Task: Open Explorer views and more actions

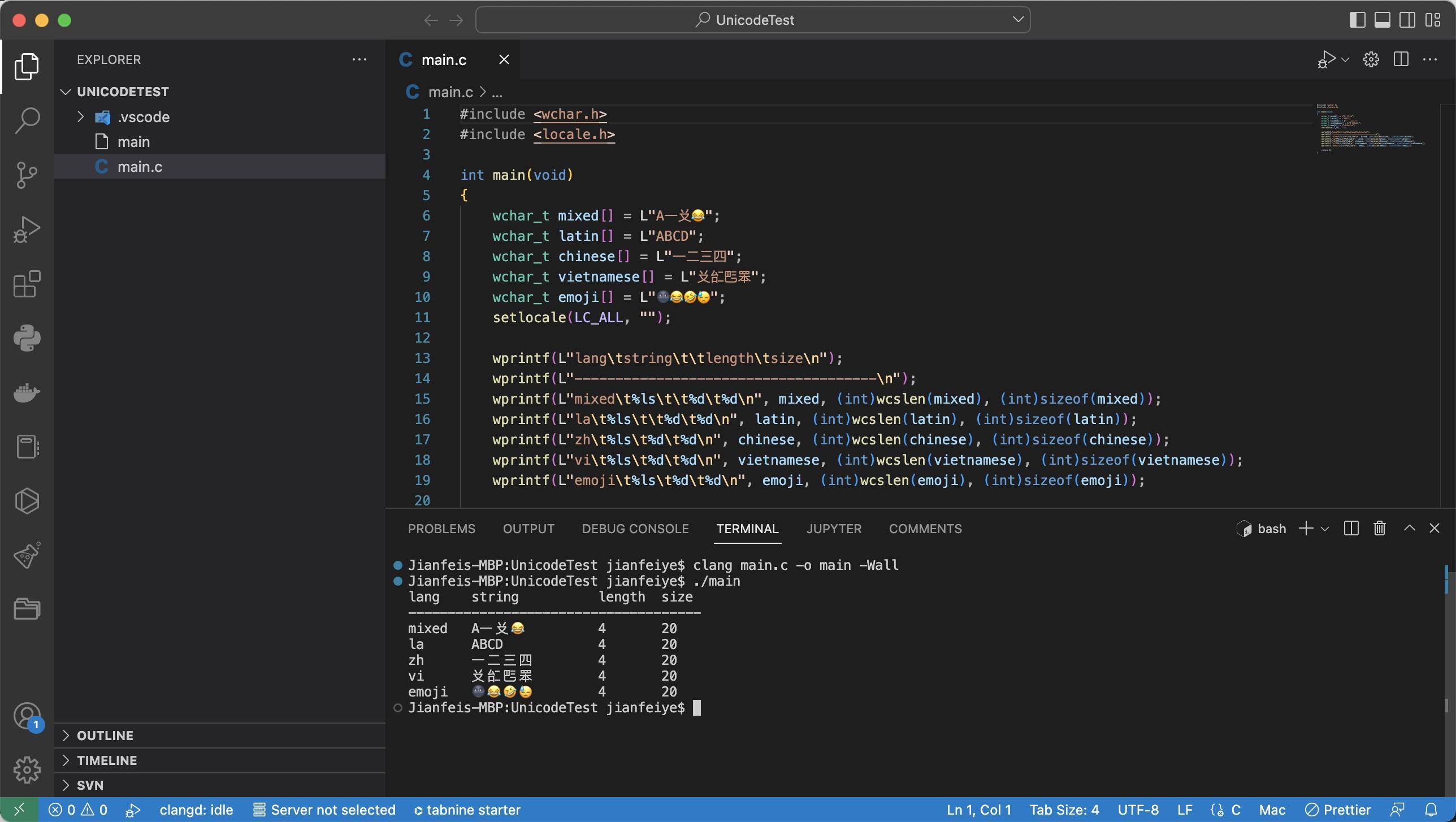Action: click(359, 59)
